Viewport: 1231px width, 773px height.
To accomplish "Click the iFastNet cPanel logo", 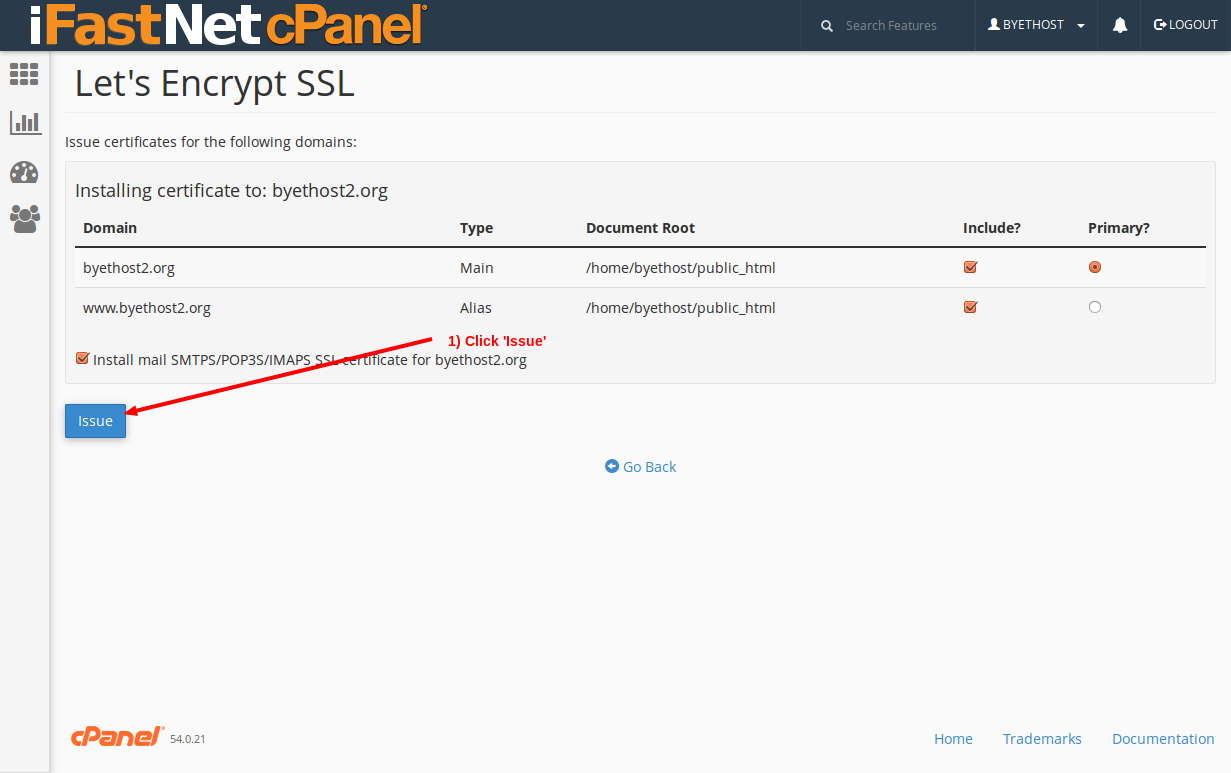I will (x=229, y=25).
